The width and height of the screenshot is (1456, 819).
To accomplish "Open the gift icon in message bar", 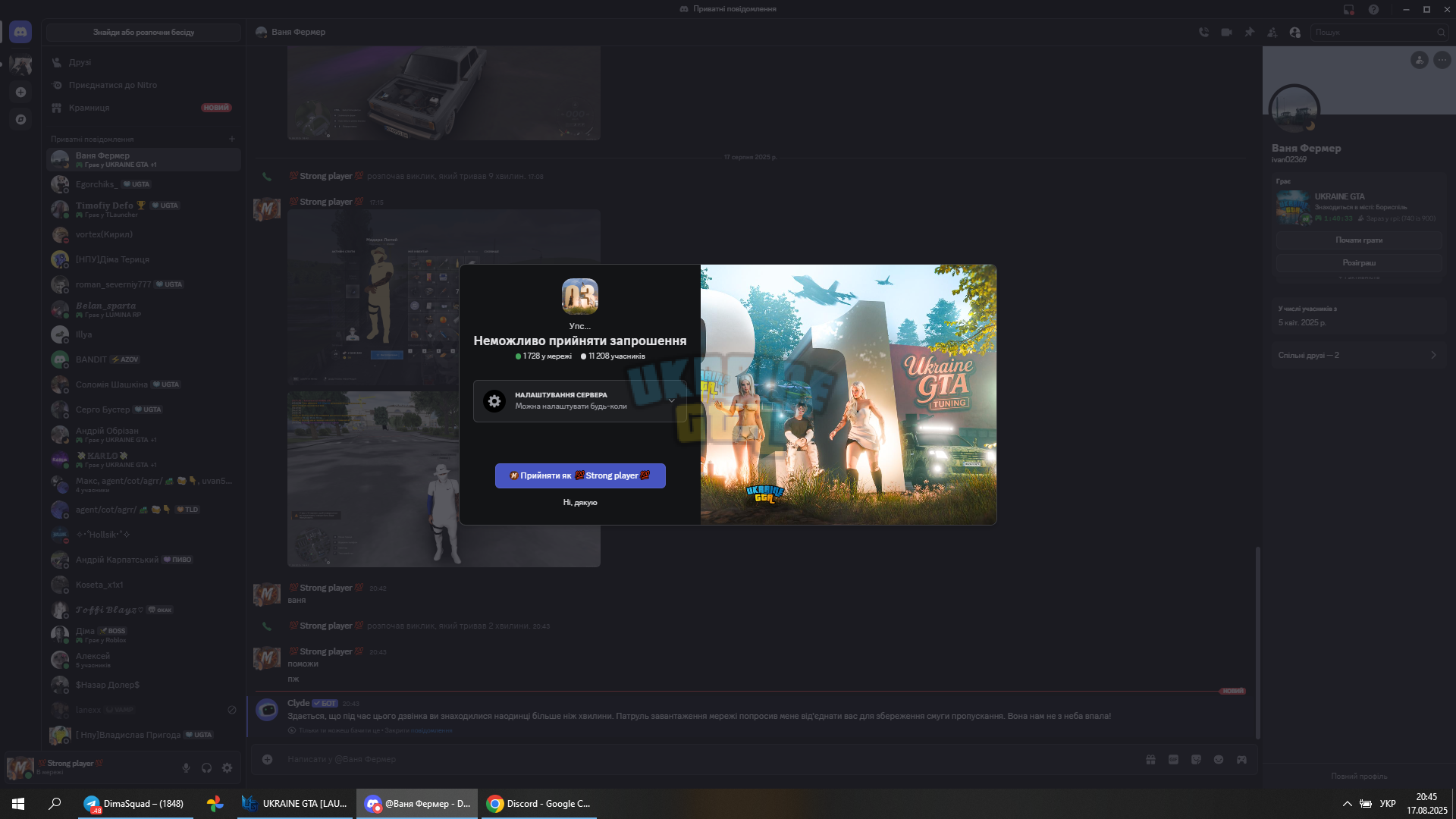I will click(x=1150, y=759).
